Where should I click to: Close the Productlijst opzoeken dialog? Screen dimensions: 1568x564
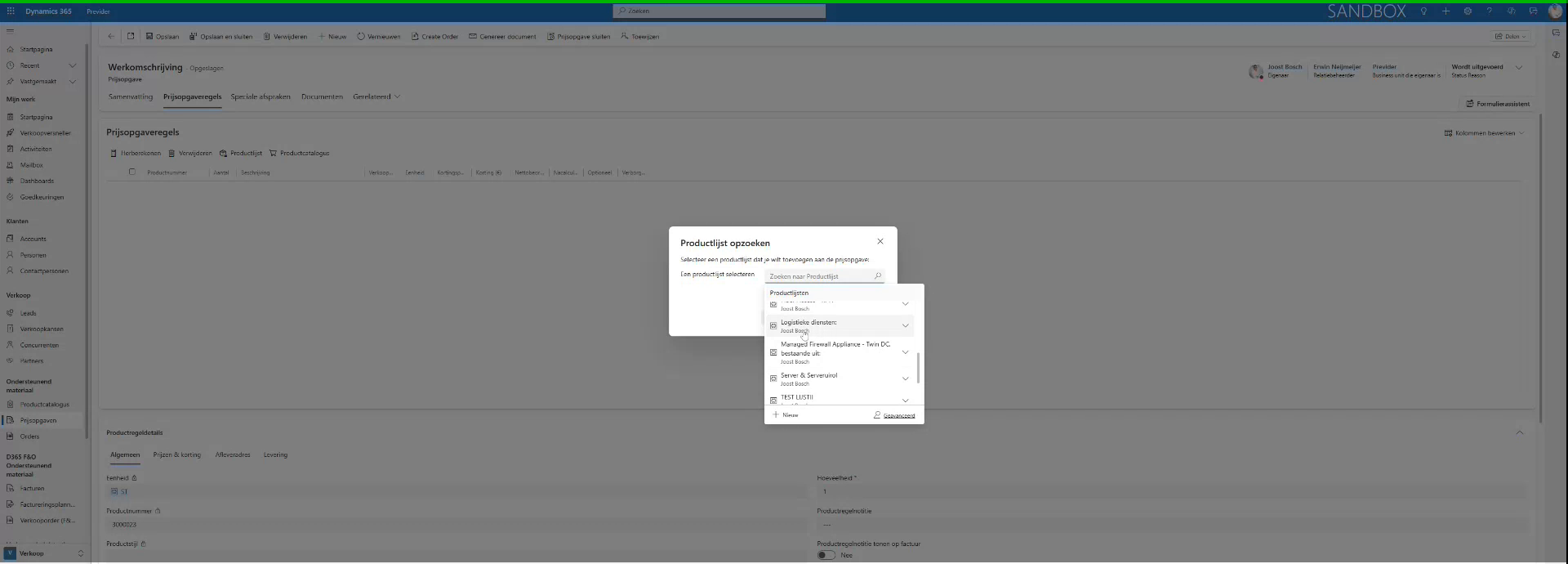click(x=880, y=241)
